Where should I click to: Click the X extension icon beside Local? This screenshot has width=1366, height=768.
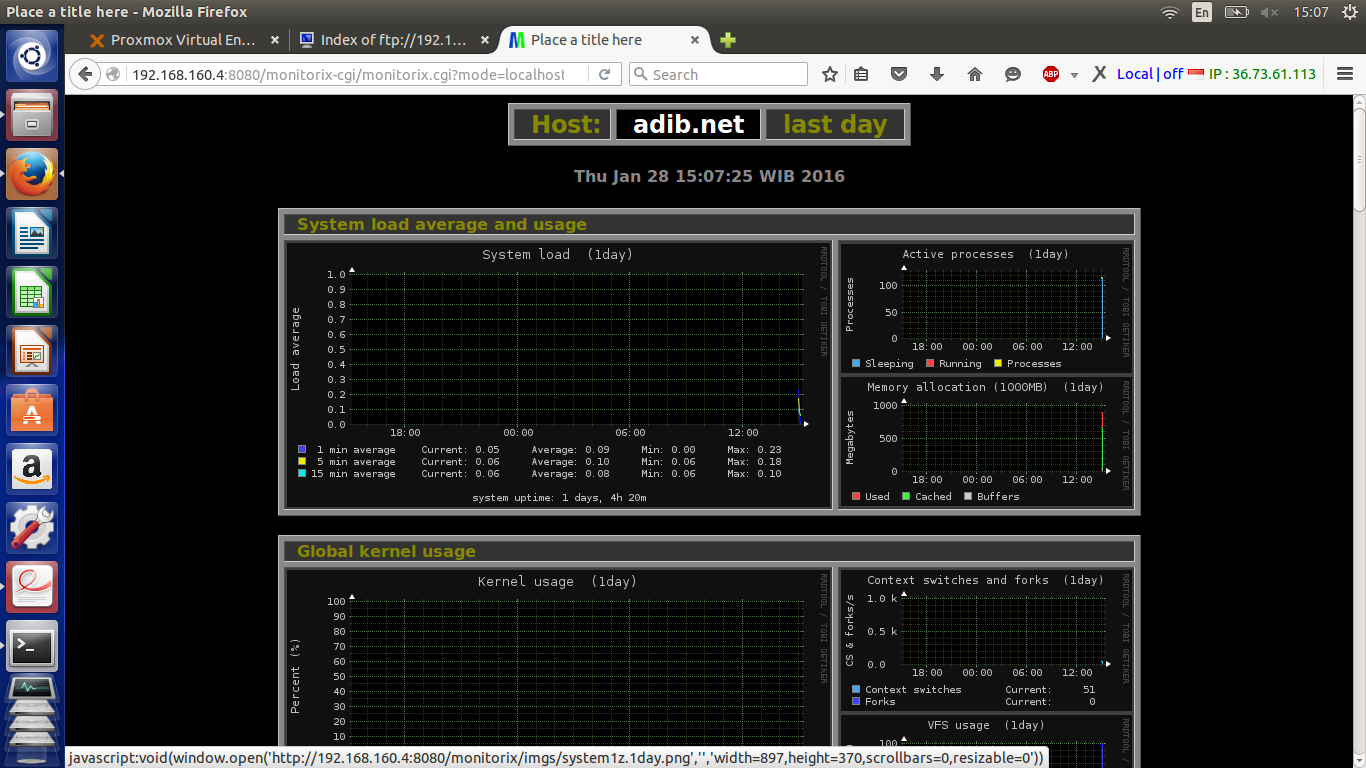click(x=1099, y=74)
